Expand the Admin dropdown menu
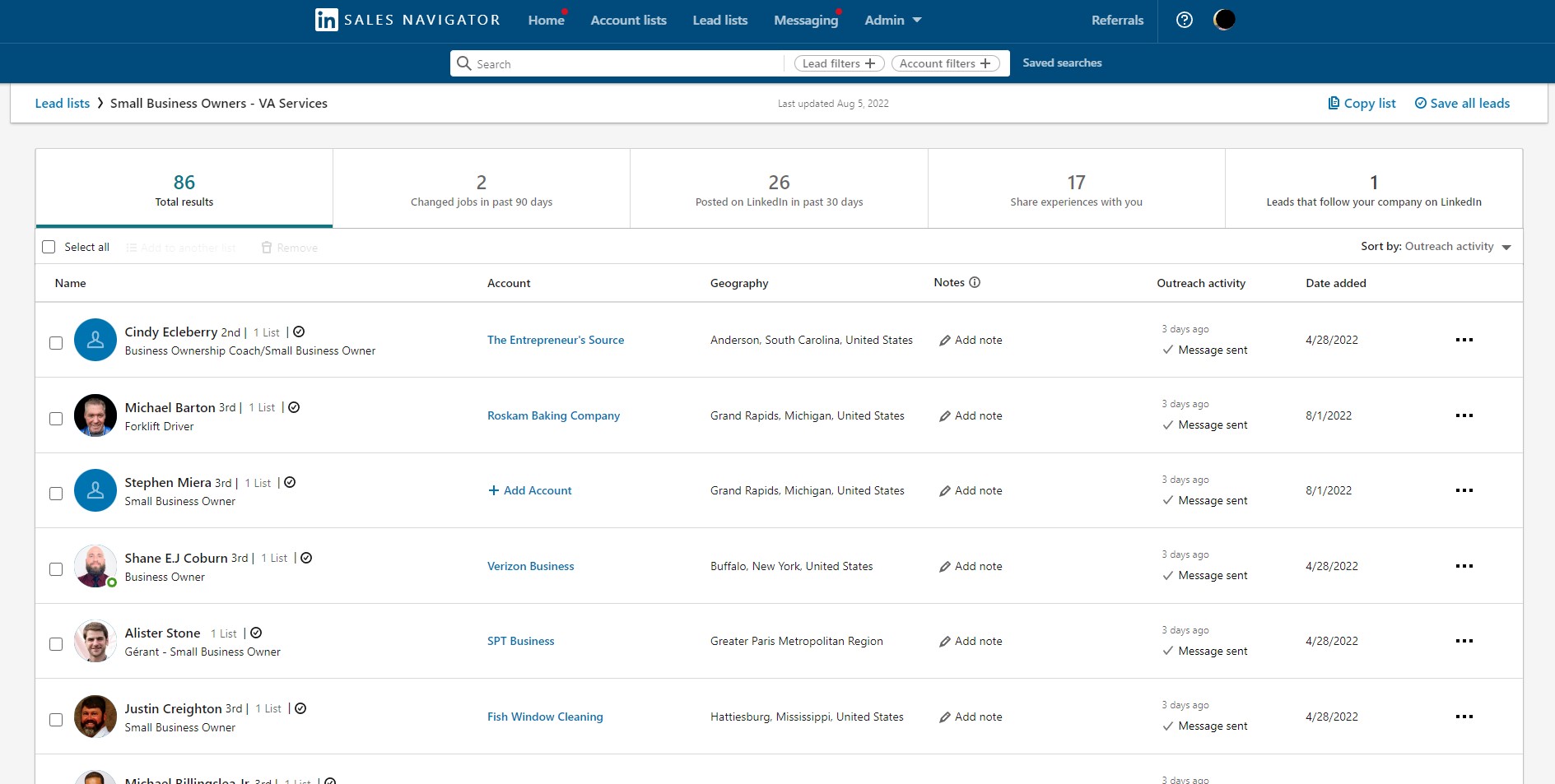The image size is (1555, 784). [x=893, y=20]
